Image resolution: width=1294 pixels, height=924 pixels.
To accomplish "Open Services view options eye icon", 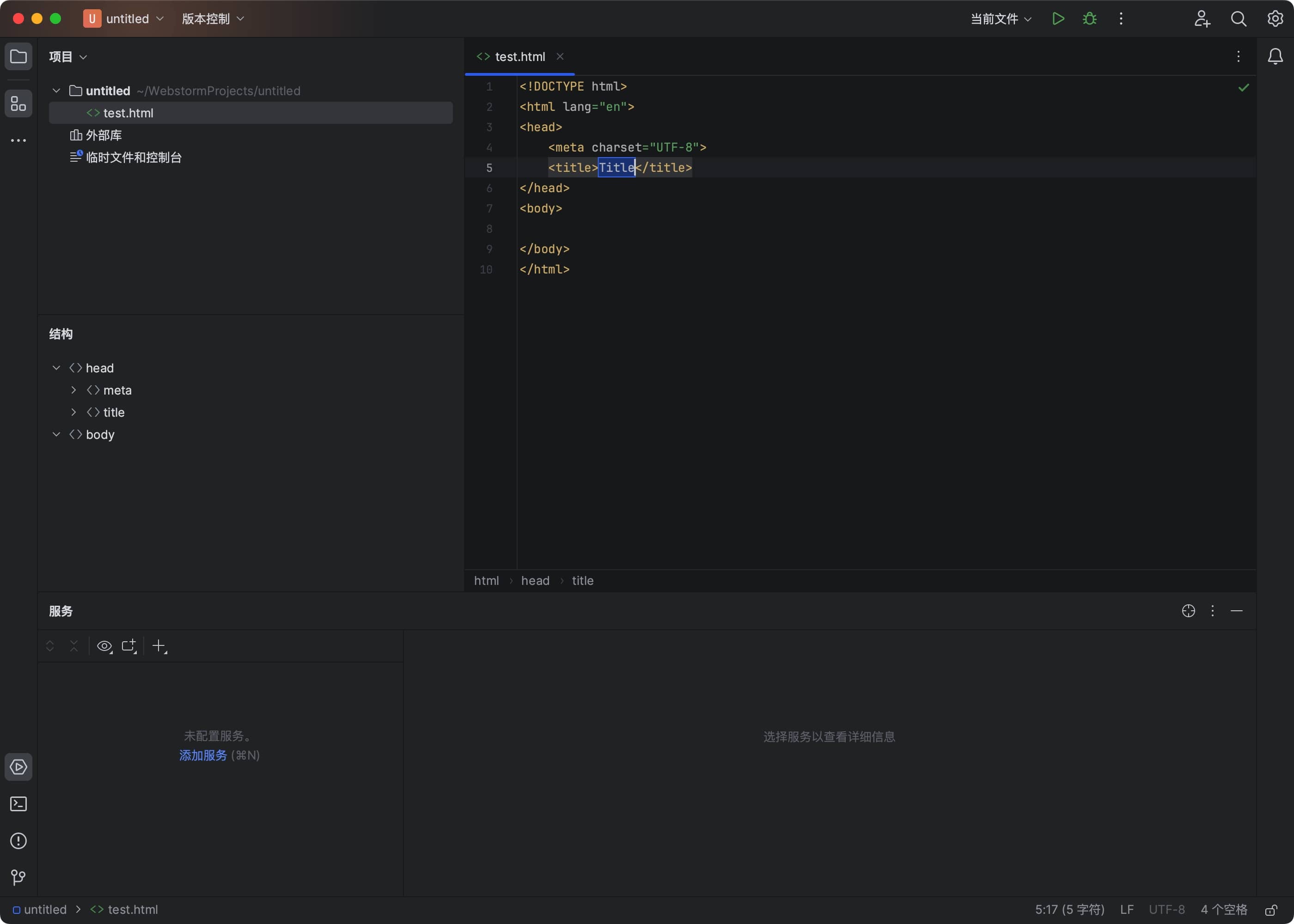I will point(105,646).
